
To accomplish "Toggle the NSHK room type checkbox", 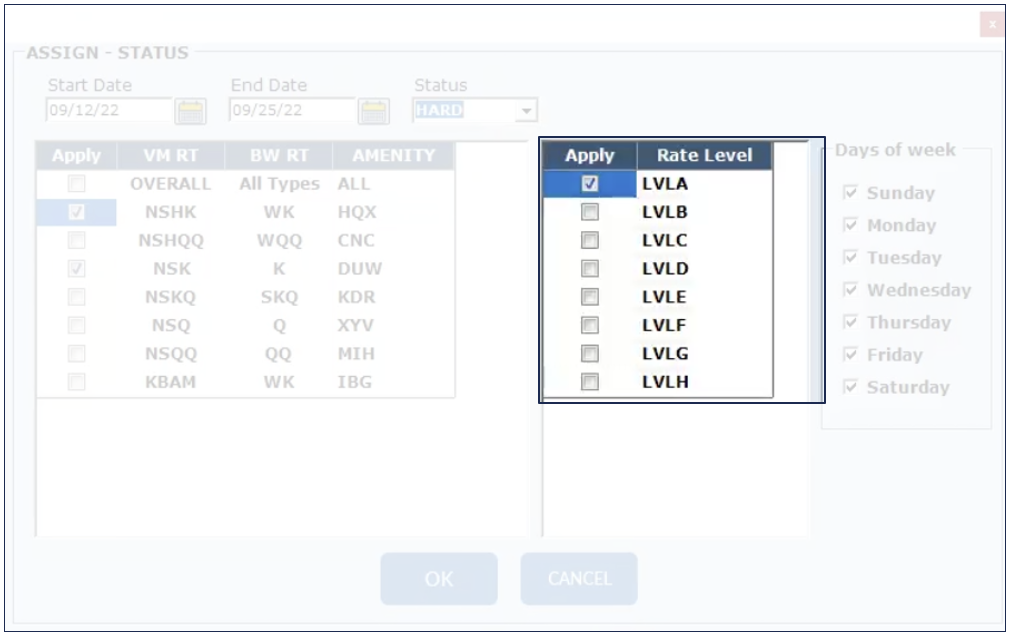I will point(77,212).
